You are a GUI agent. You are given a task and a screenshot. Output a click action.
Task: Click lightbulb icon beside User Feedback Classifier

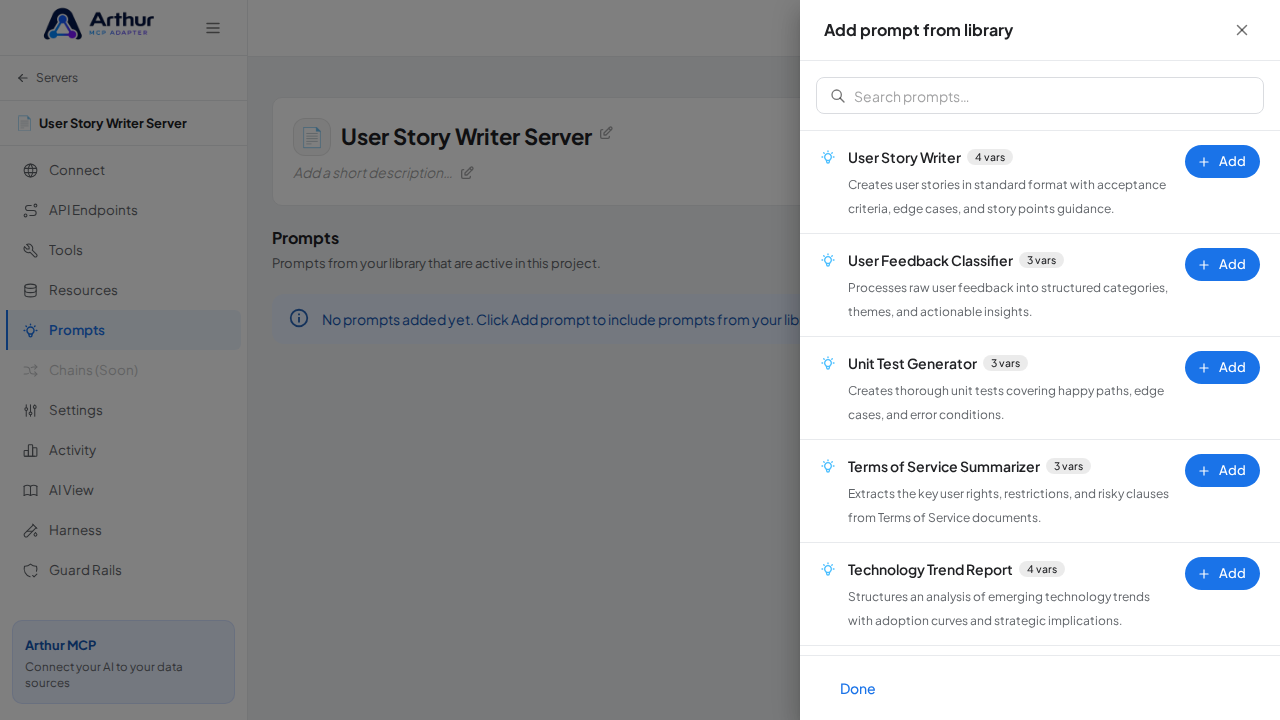coord(828,260)
